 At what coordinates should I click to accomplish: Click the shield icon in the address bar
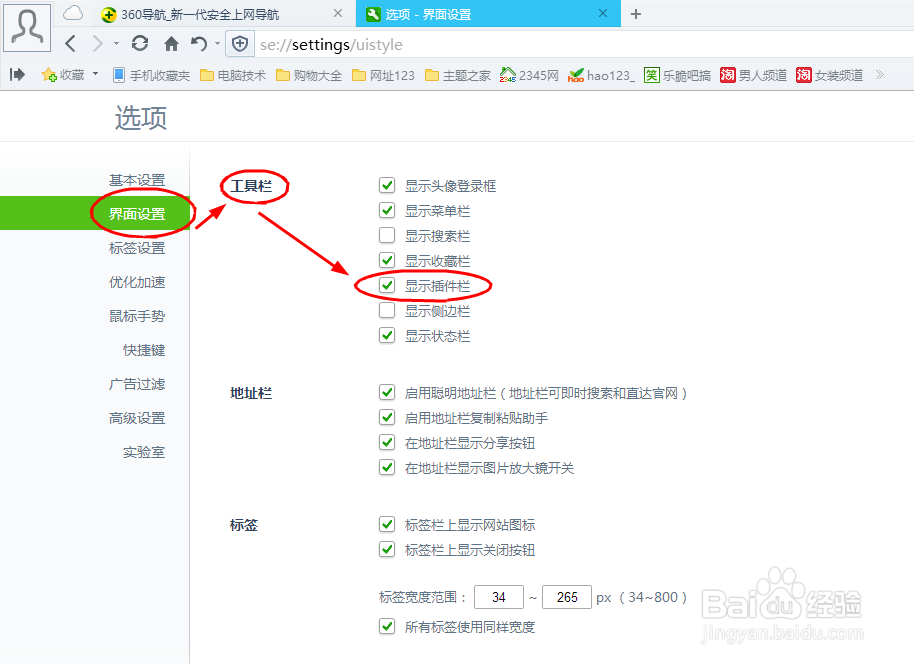[239, 44]
